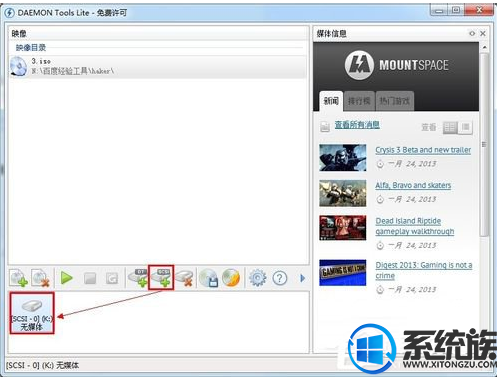Click the Add Image toolbar icon

click(x=19, y=278)
